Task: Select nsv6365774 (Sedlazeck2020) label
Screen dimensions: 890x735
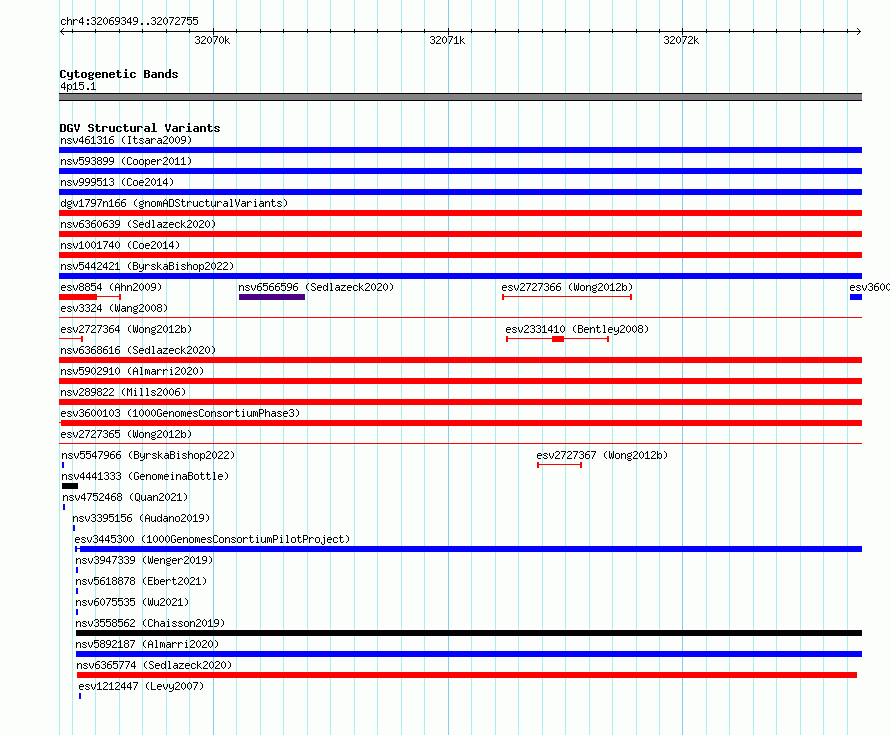Action: tap(154, 665)
